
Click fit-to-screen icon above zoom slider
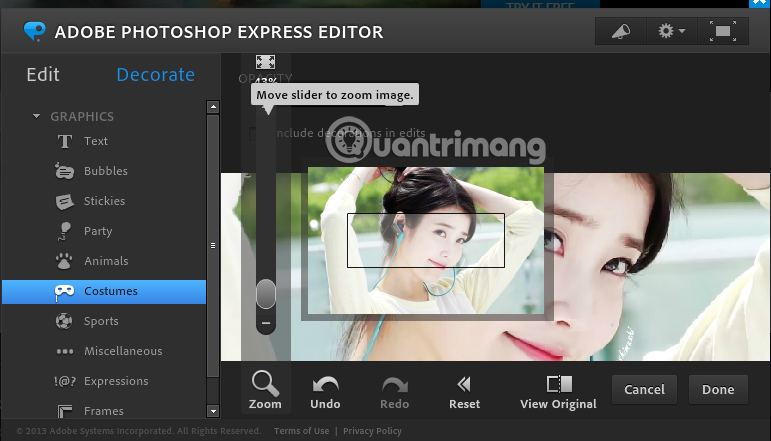coord(266,62)
